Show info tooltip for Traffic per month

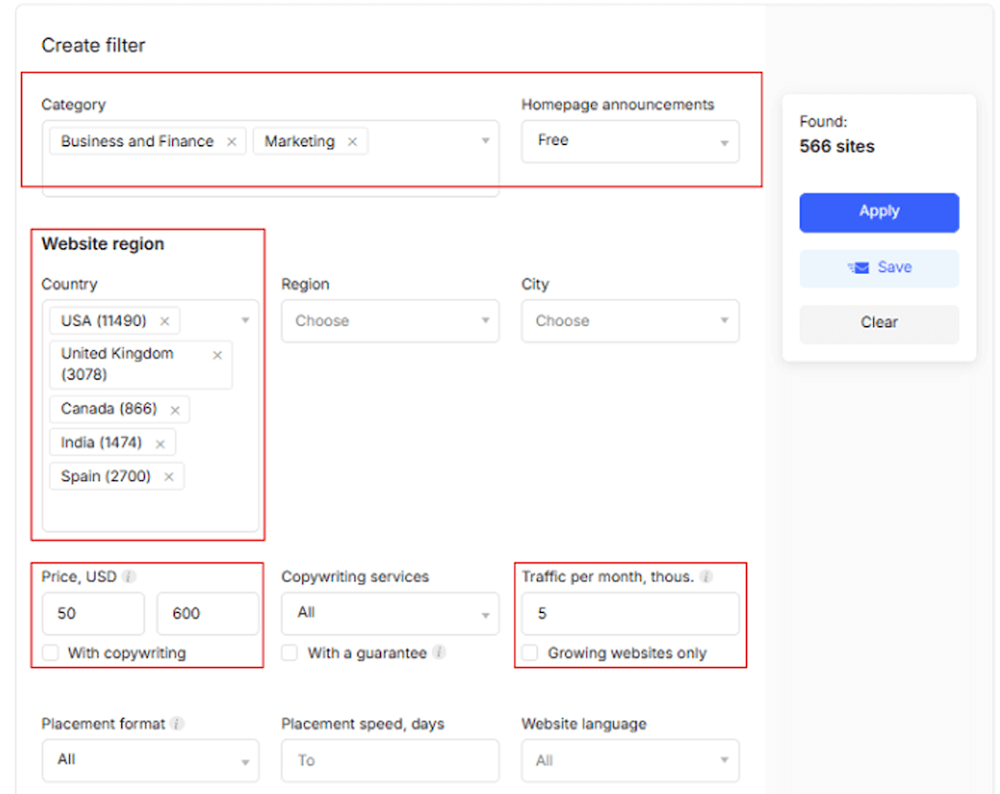click(706, 577)
